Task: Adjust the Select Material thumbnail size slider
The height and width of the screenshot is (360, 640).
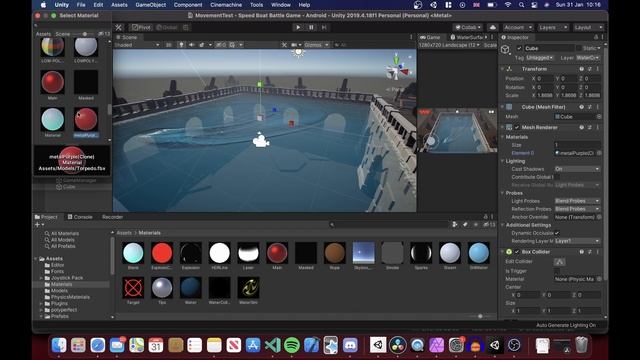Action: point(85,34)
